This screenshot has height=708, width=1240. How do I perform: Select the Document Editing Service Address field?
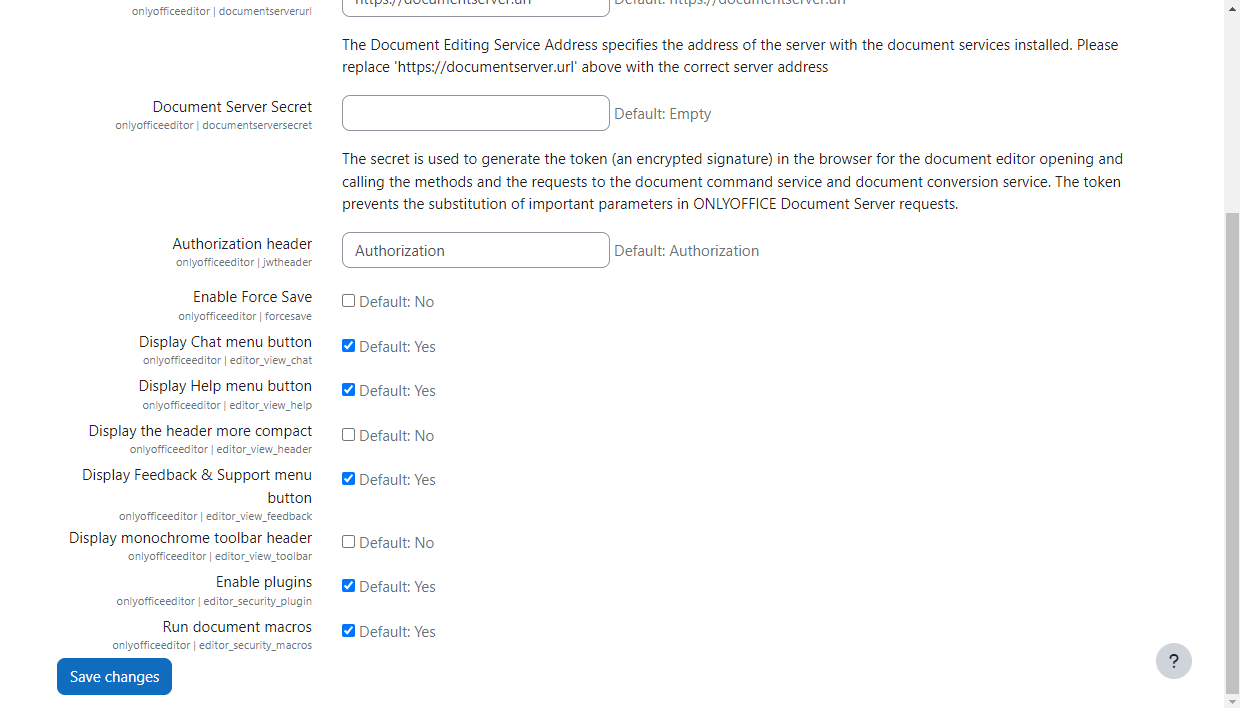pos(475,5)
